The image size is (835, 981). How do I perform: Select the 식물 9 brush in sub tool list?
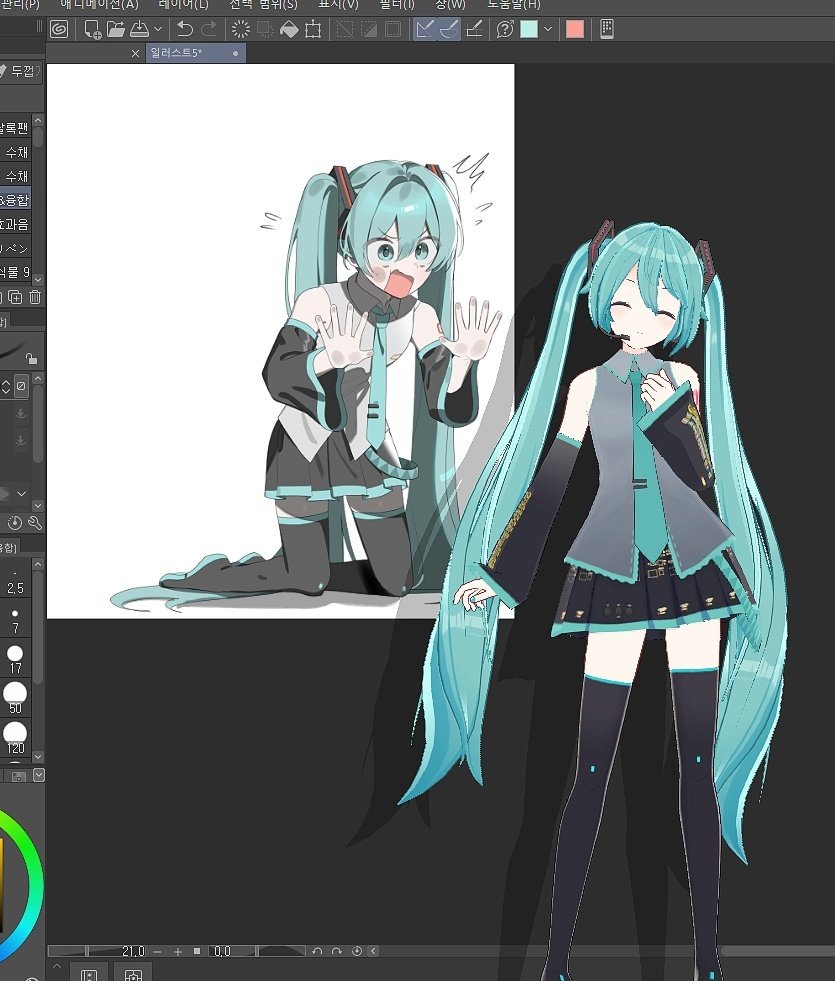coord(15,272)
